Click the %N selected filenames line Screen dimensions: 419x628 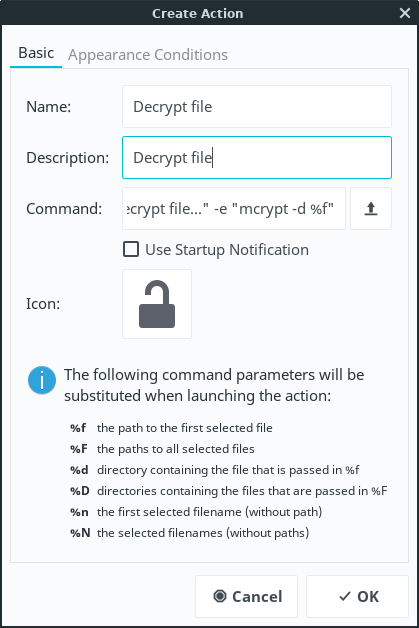click(189, 533)
